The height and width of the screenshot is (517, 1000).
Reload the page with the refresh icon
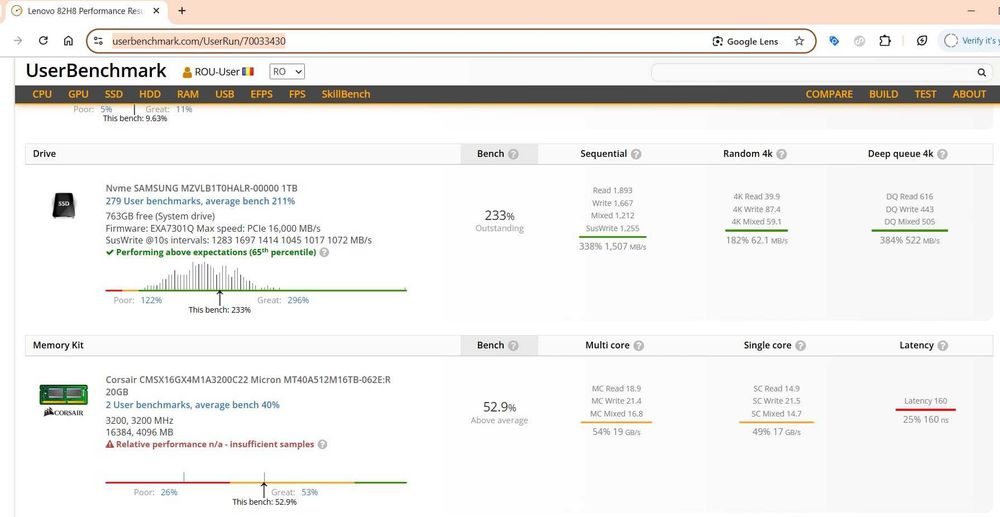tap(43, 41)
